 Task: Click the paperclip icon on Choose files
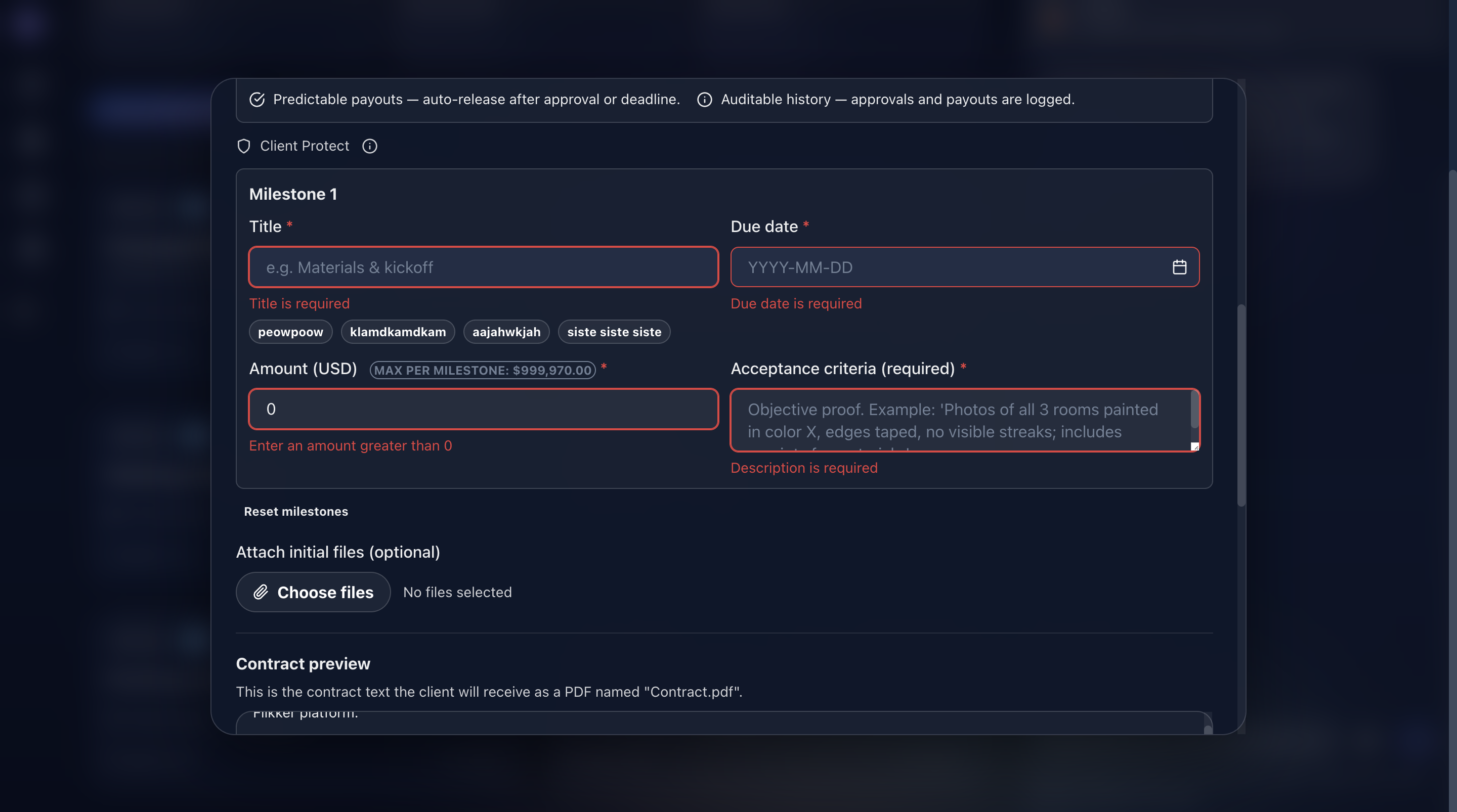[262, 592]
